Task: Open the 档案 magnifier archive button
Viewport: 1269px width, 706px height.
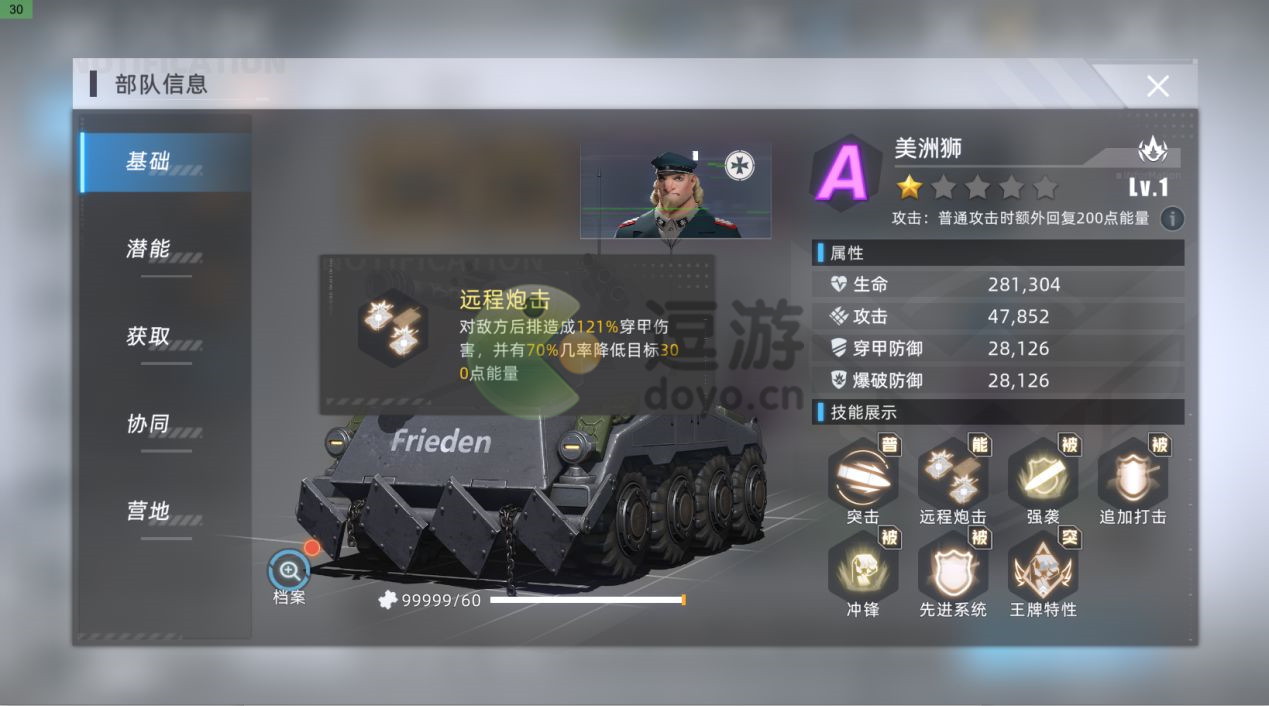Action: 289,571
